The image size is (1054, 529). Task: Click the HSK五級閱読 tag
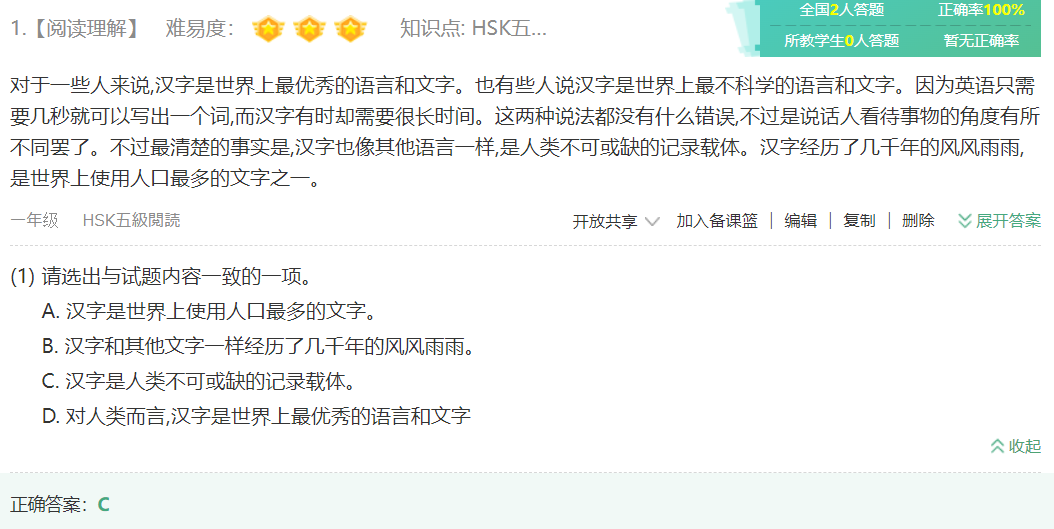click(131, 220)
